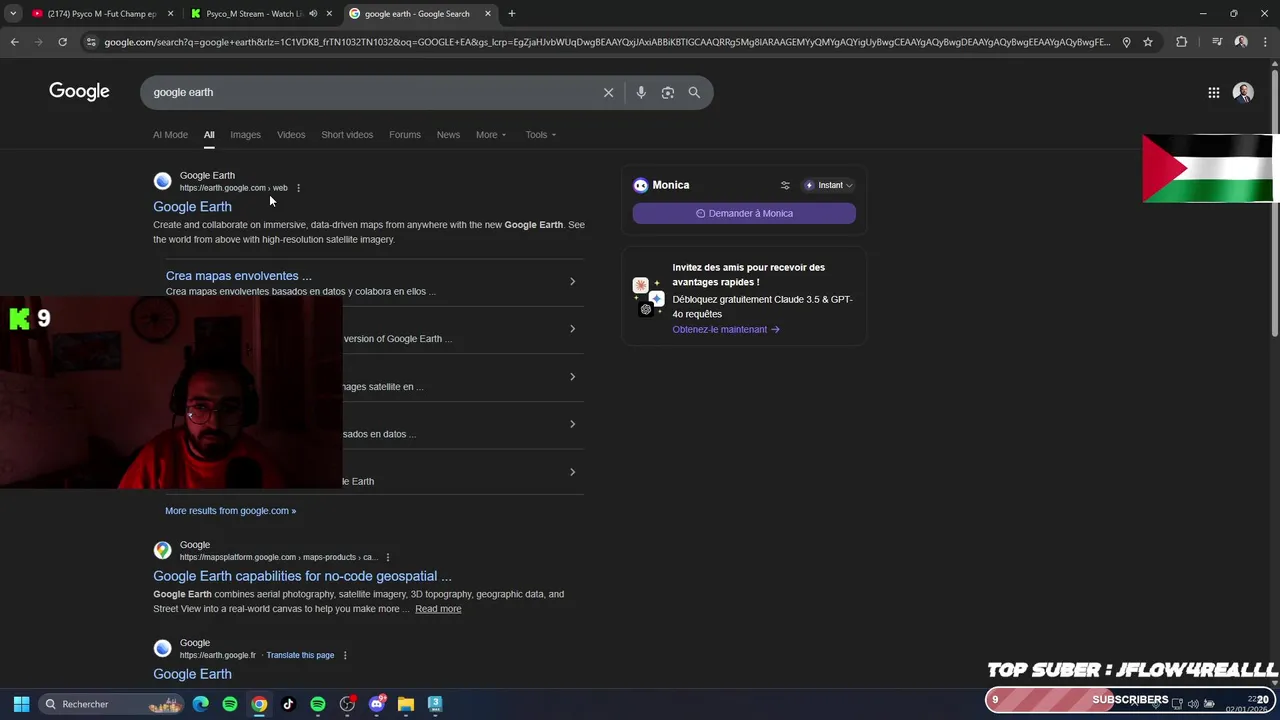Click inside the google earth search field

point(370,92)
